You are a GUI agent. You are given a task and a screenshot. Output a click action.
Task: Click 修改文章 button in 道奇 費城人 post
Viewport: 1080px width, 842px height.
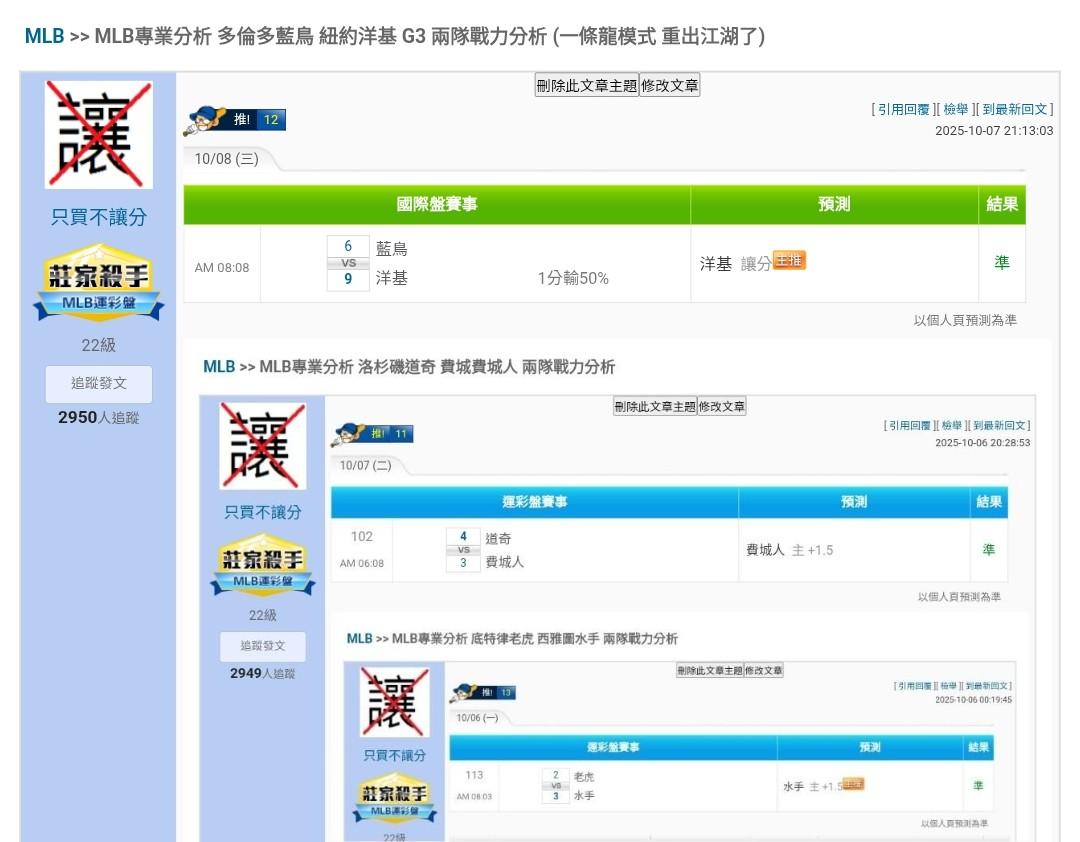pos(722,407)
